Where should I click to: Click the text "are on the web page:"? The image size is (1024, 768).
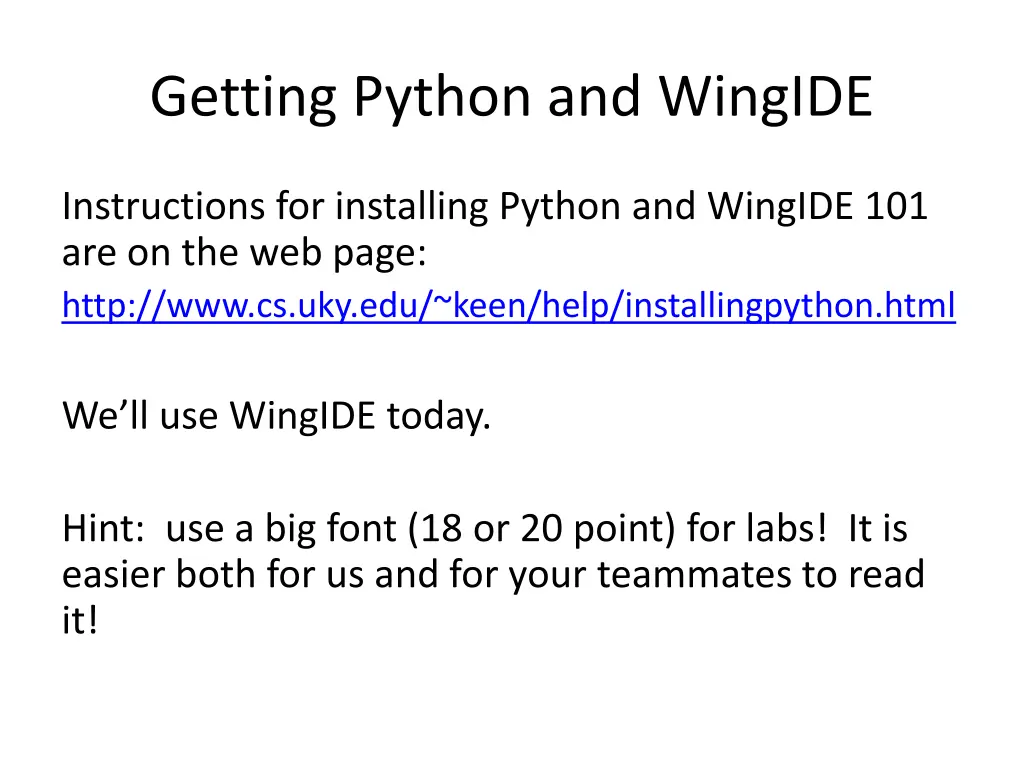click(x=244, y=252)
